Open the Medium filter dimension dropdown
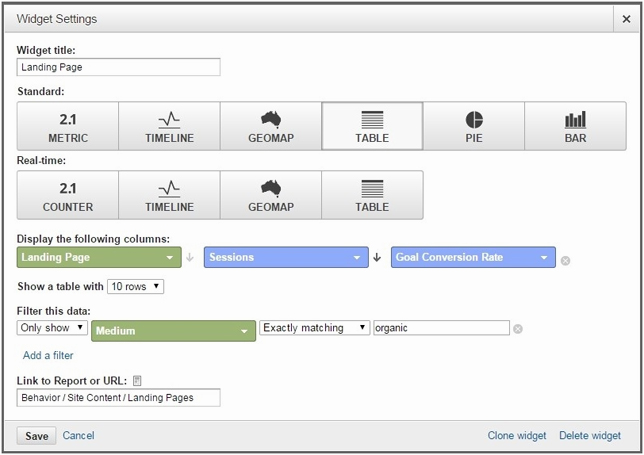The height and width of the screenshot is (455, 644). coord(173,331)
